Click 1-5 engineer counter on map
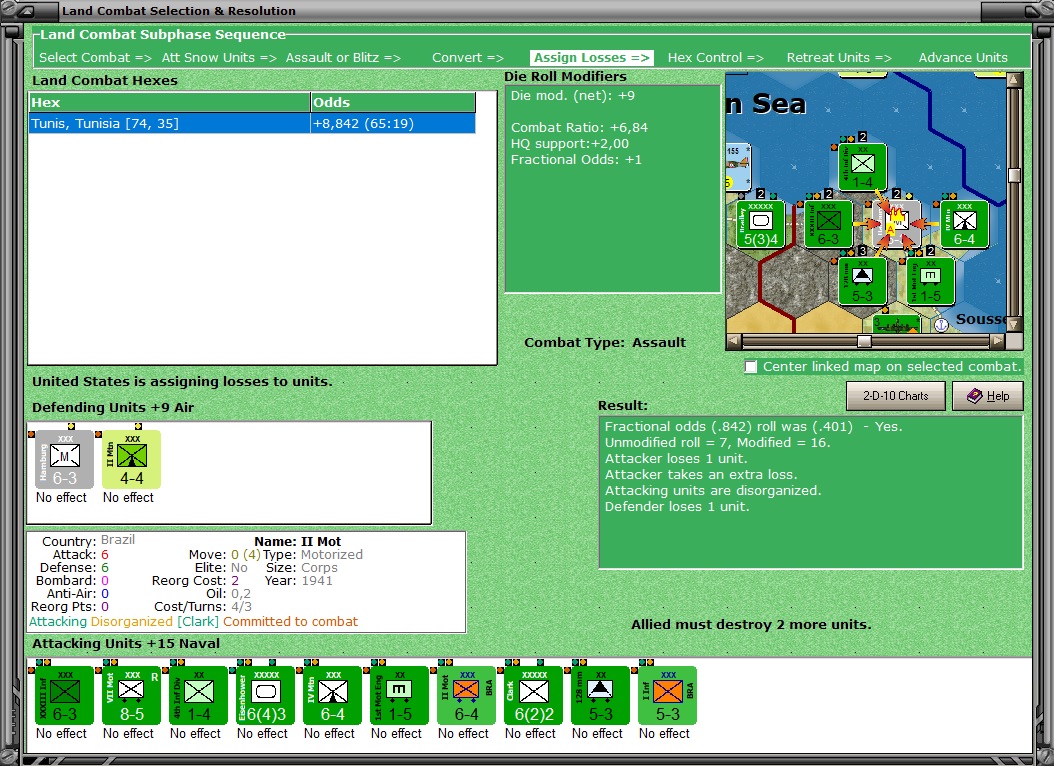Viewport: 1054px width, 766px height. click(930, 281)
